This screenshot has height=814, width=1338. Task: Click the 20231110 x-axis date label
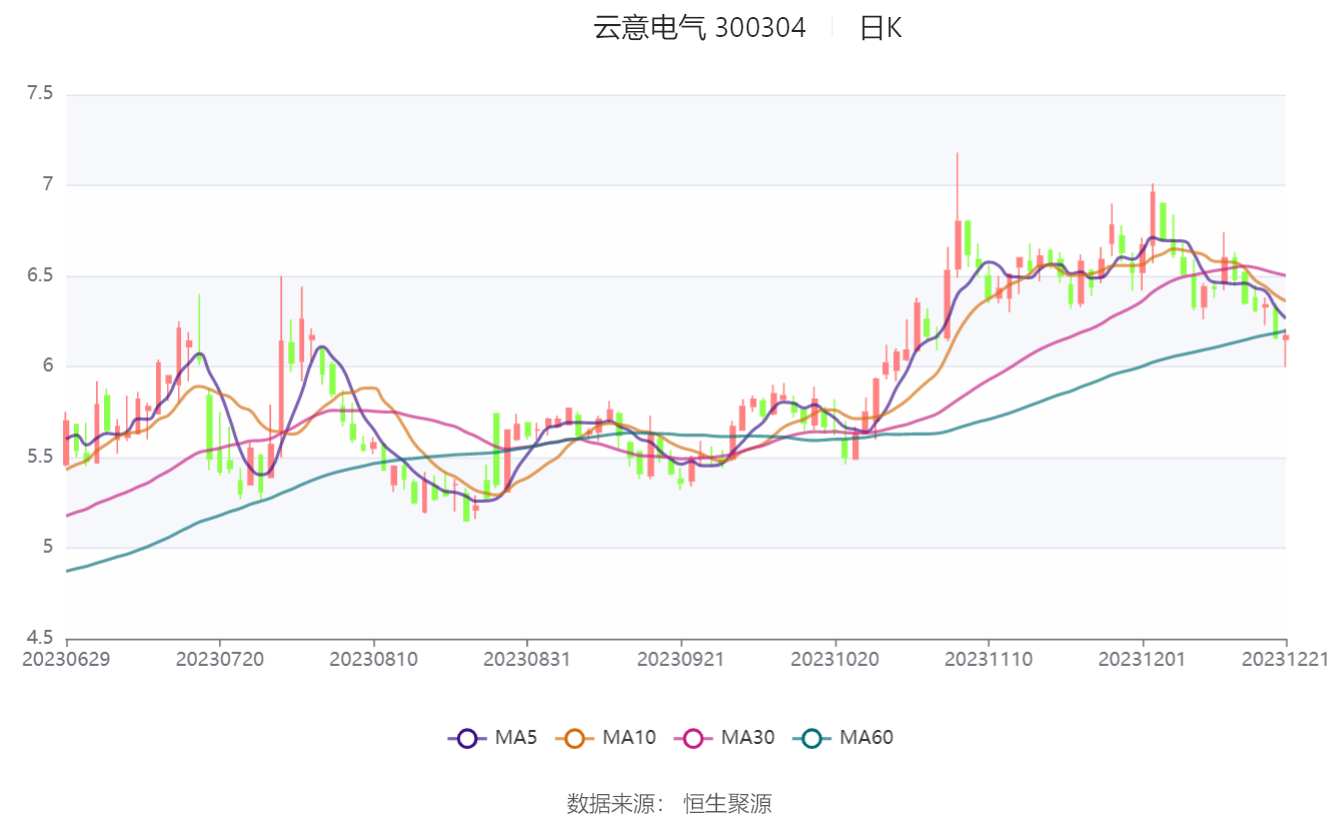coord(988,661)
